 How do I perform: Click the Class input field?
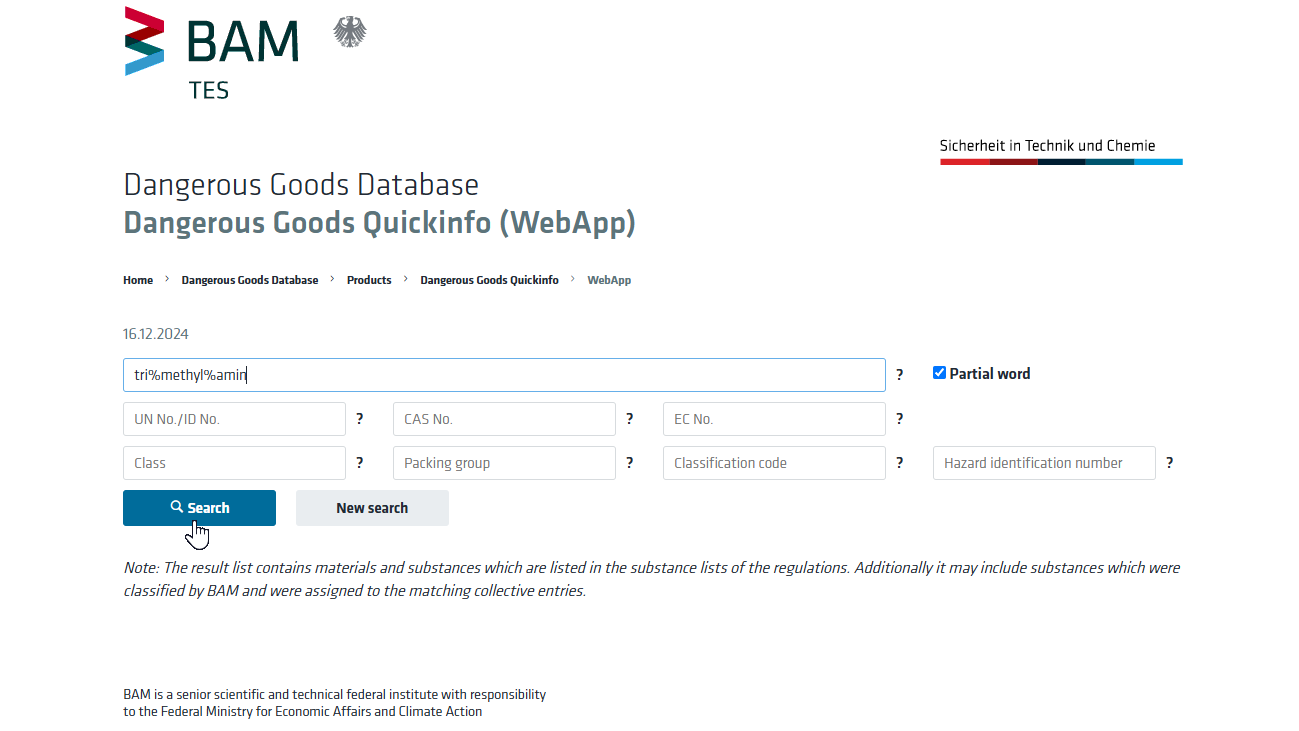(x=234, y=463)
